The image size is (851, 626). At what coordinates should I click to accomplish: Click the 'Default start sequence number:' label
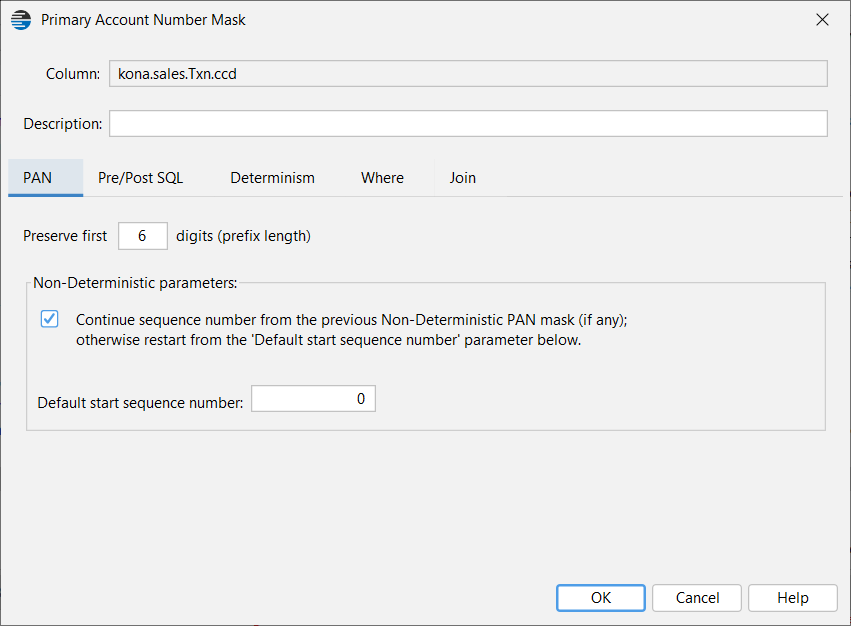tap(140, 403)
